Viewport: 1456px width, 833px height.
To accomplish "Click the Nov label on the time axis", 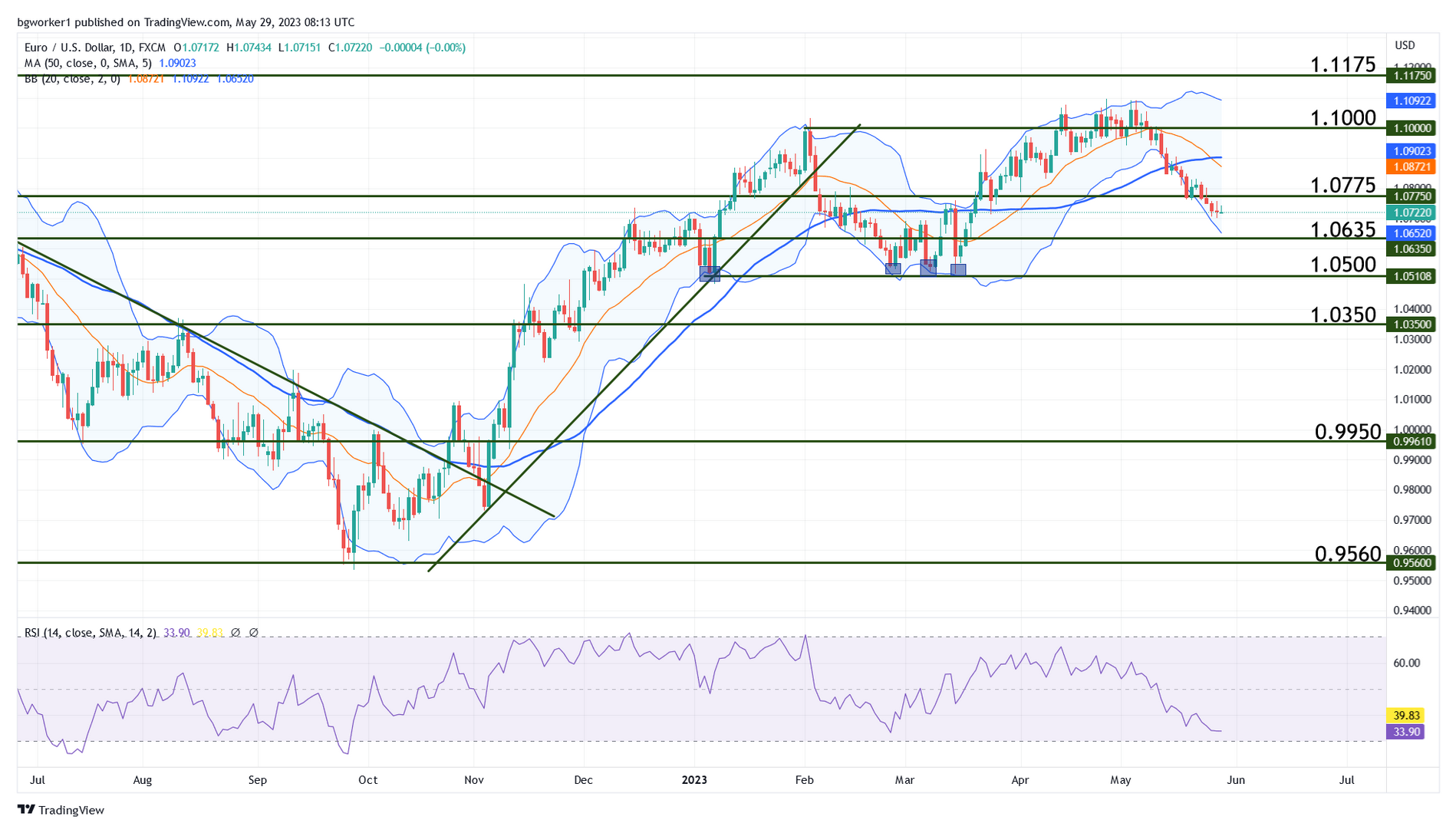I will (x=474, y=780).
